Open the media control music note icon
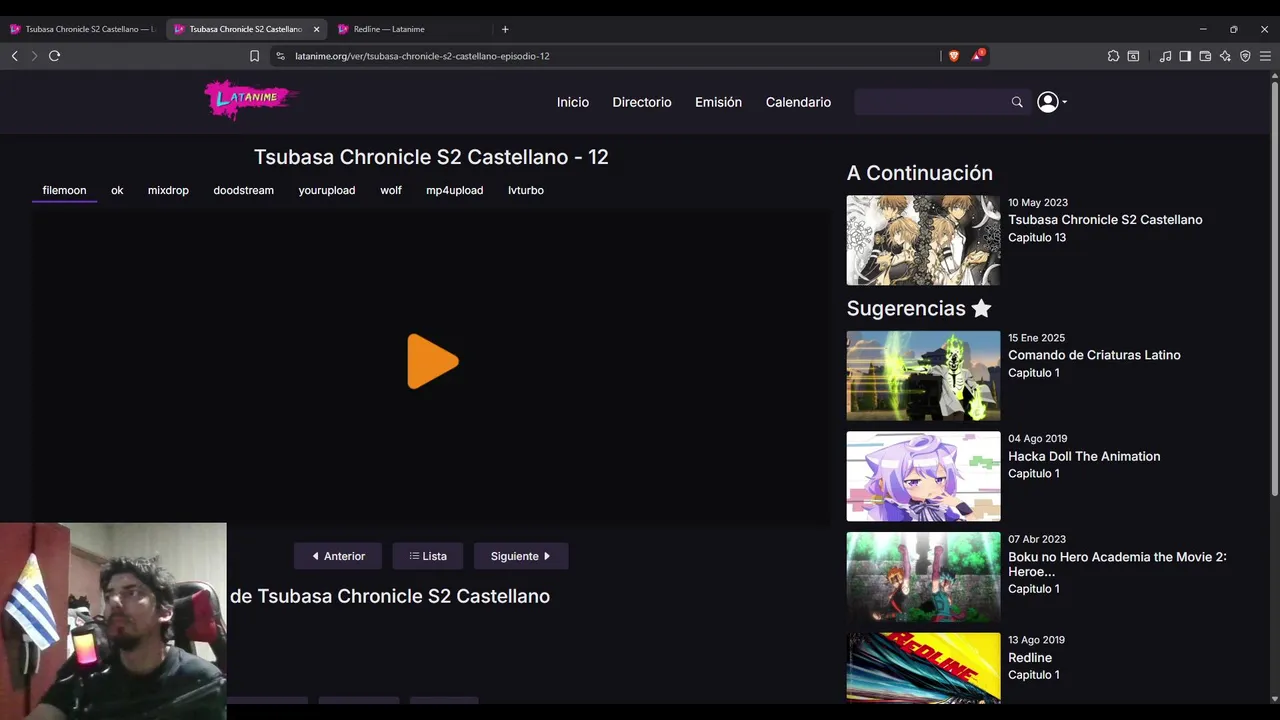Image resolution: width=1280 pixels, height=720 pixels. pos(1165,56)
